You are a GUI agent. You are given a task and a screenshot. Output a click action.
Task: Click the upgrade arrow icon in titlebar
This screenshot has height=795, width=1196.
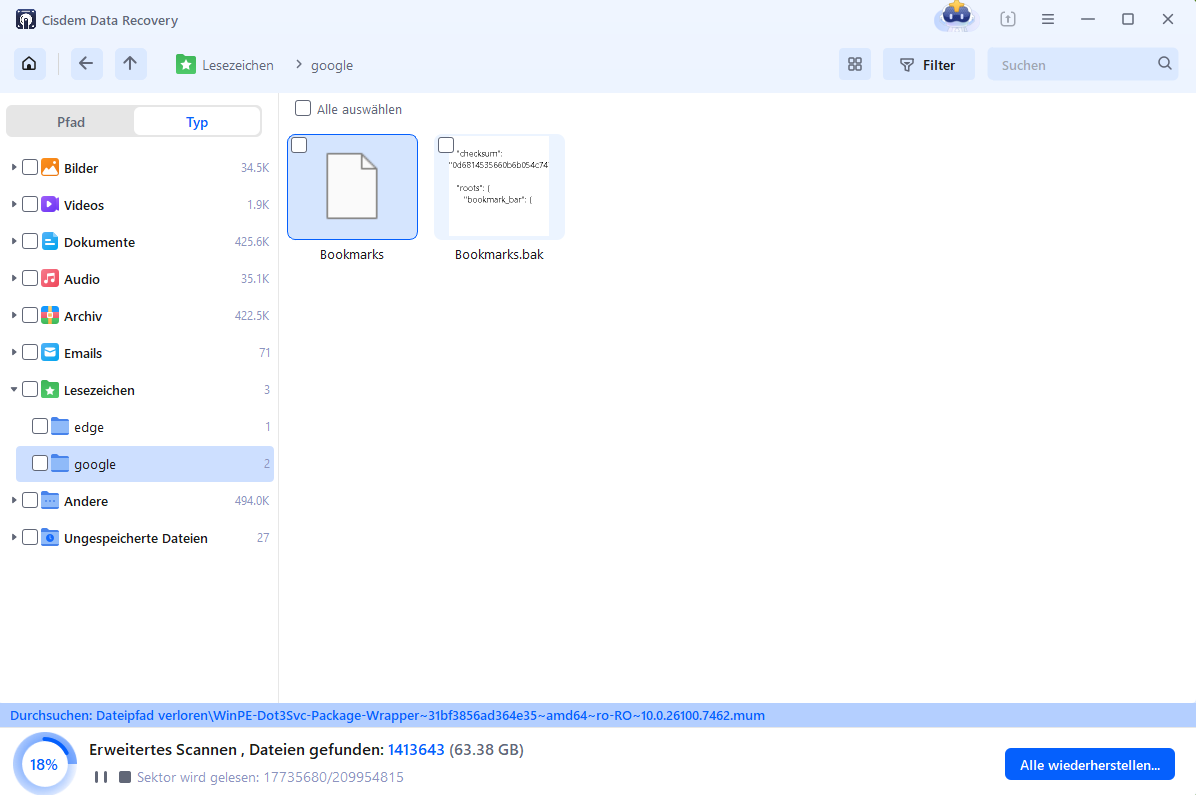tap(1007, 19)
